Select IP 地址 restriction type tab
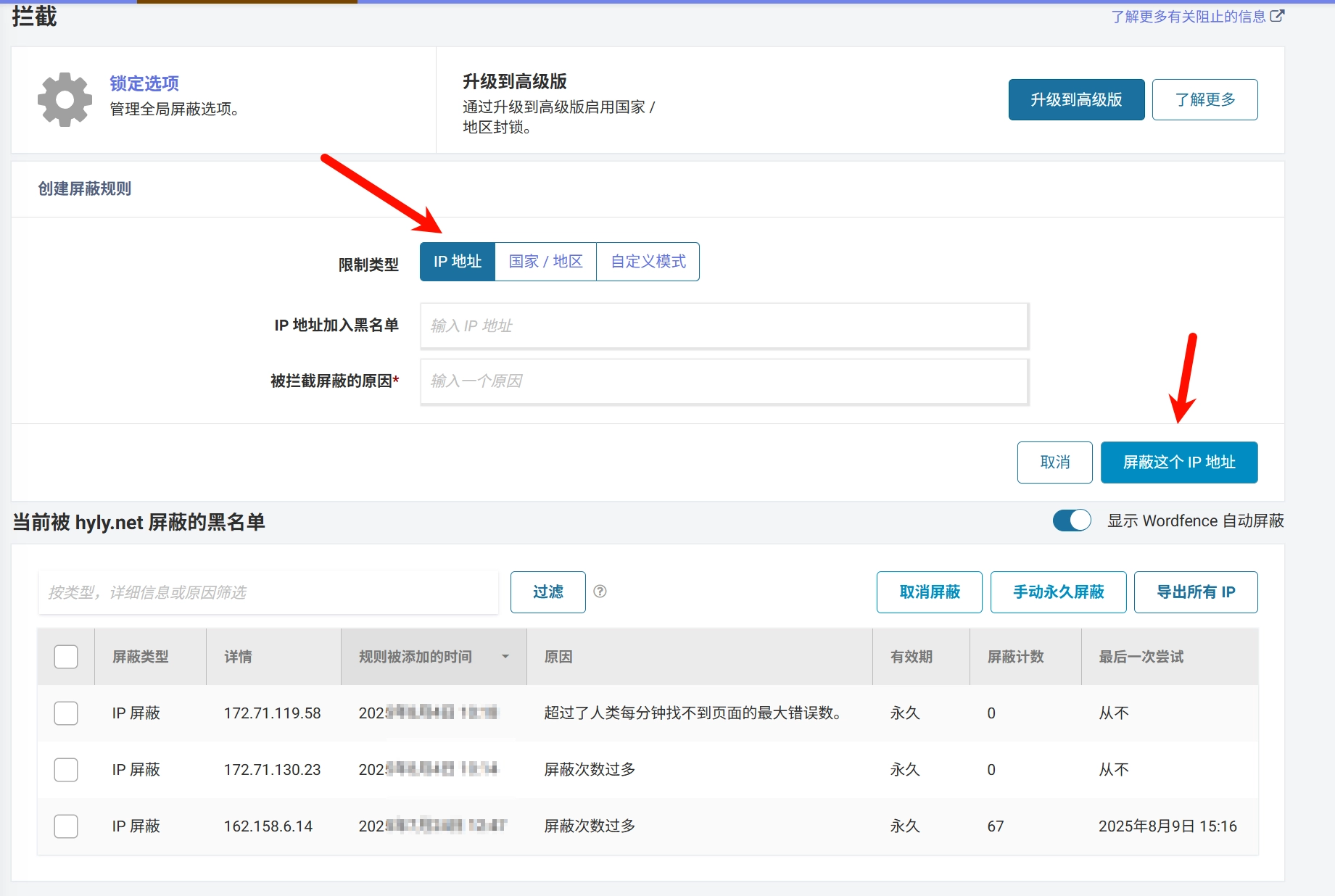The width and height of the screenshot is (1335, 896). coord(458,262)
